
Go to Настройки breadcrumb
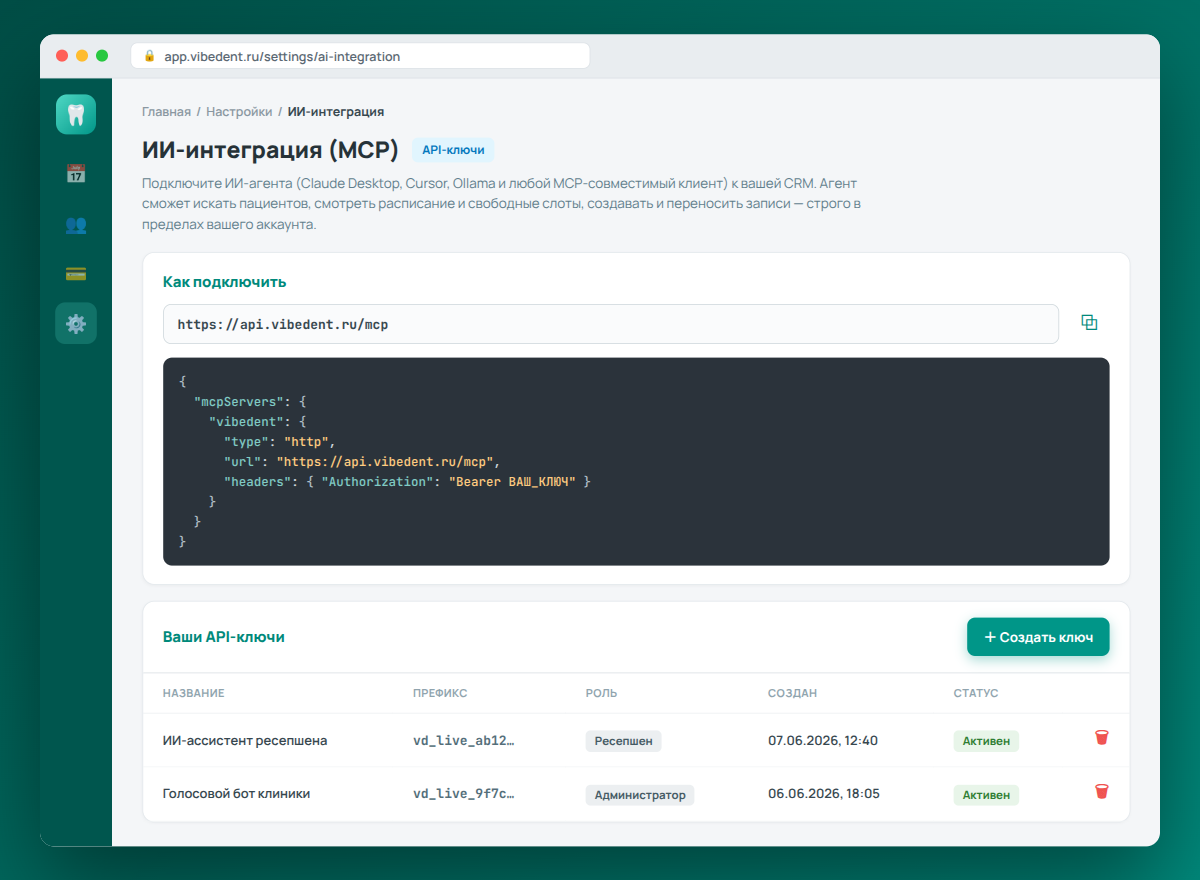(239, 112)
